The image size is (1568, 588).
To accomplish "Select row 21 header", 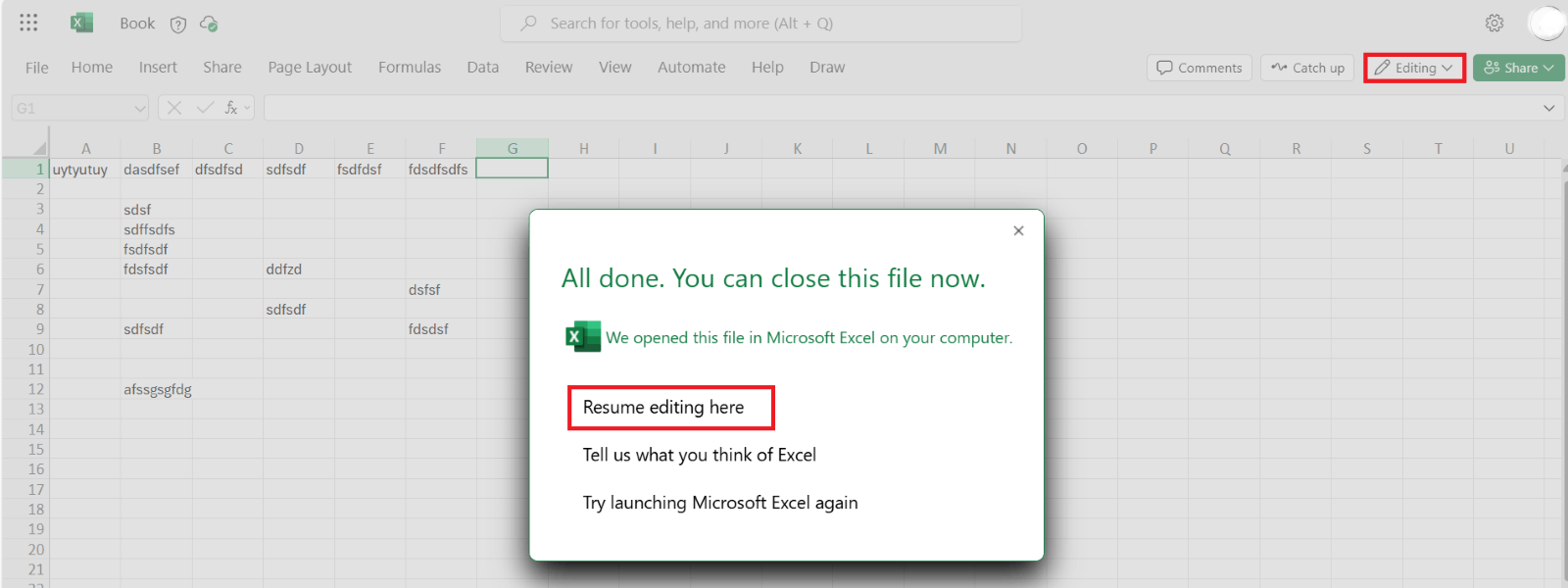I will point(25,569).
